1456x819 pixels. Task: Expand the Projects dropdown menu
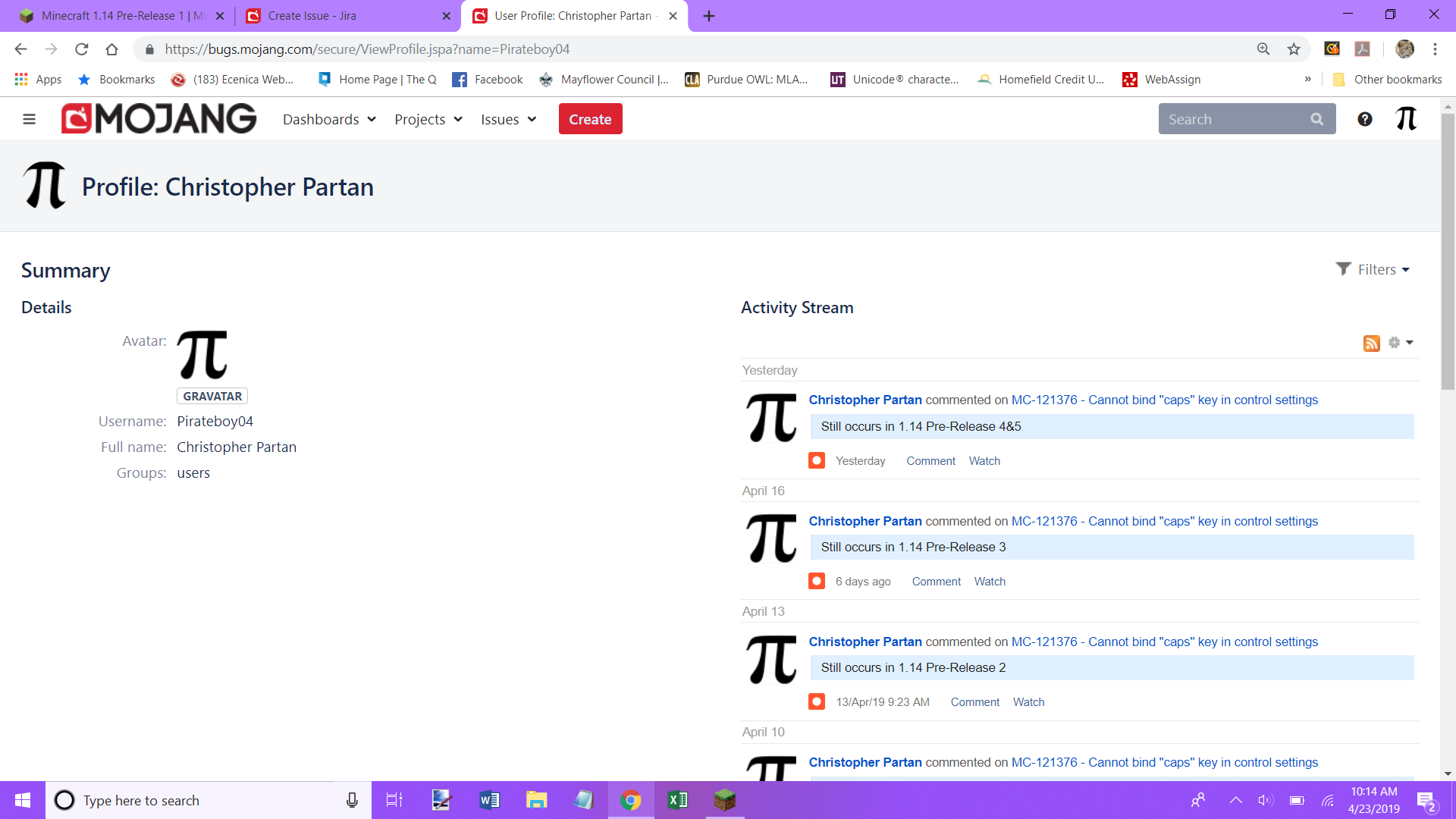428,119
